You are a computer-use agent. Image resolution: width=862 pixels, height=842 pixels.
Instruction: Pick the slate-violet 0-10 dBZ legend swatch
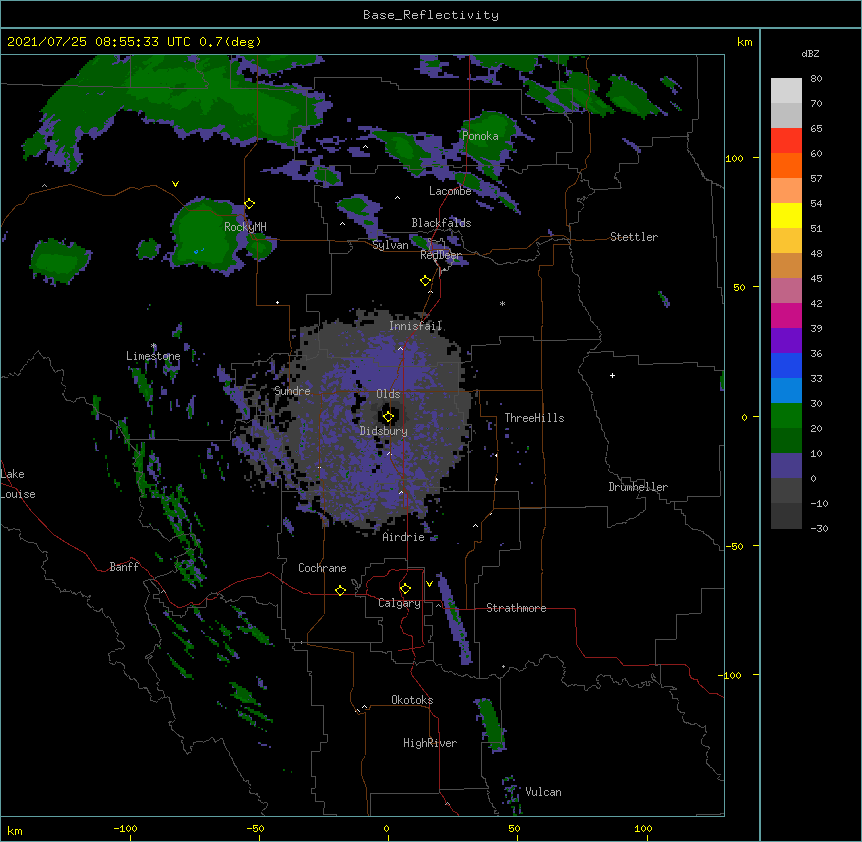coord(786,466)
